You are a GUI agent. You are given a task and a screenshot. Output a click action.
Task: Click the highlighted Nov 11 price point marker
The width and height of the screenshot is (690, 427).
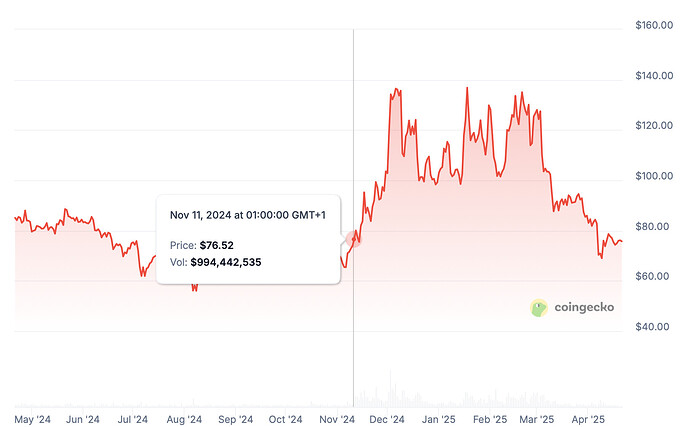coord(353,239)
